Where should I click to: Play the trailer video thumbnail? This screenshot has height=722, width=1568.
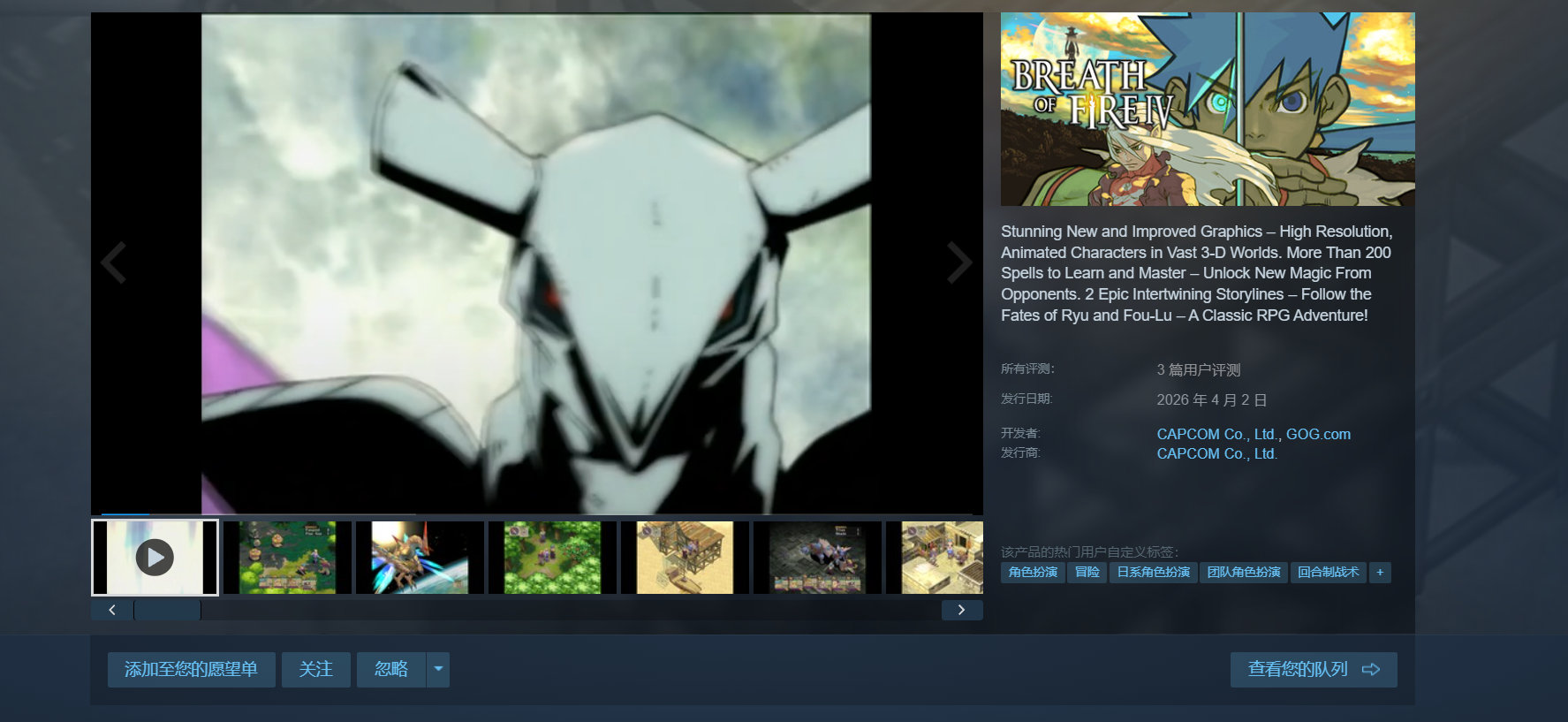pos(155,558)
